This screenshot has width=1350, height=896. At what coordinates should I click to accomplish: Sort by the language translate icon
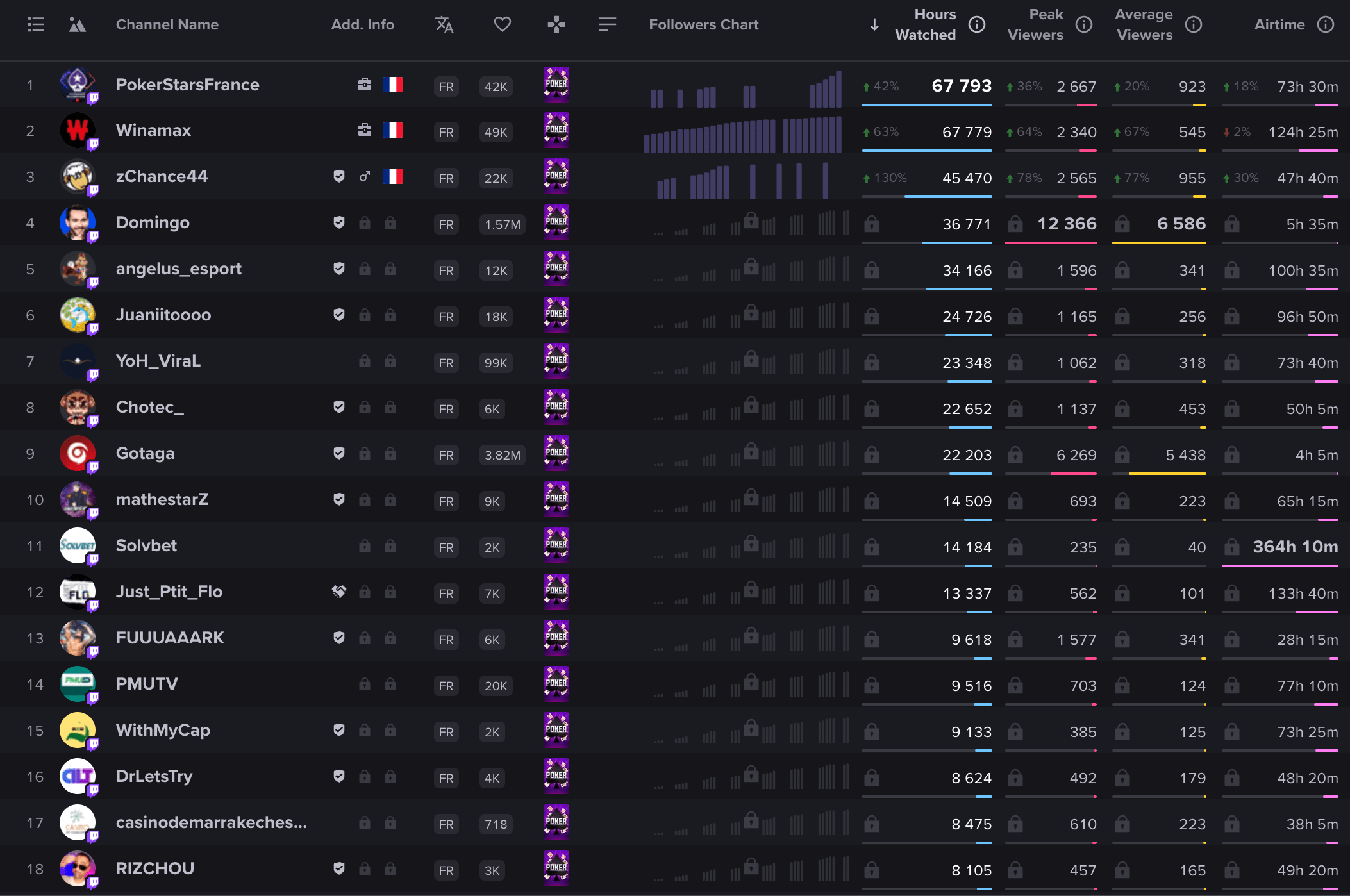coord(444,25)
